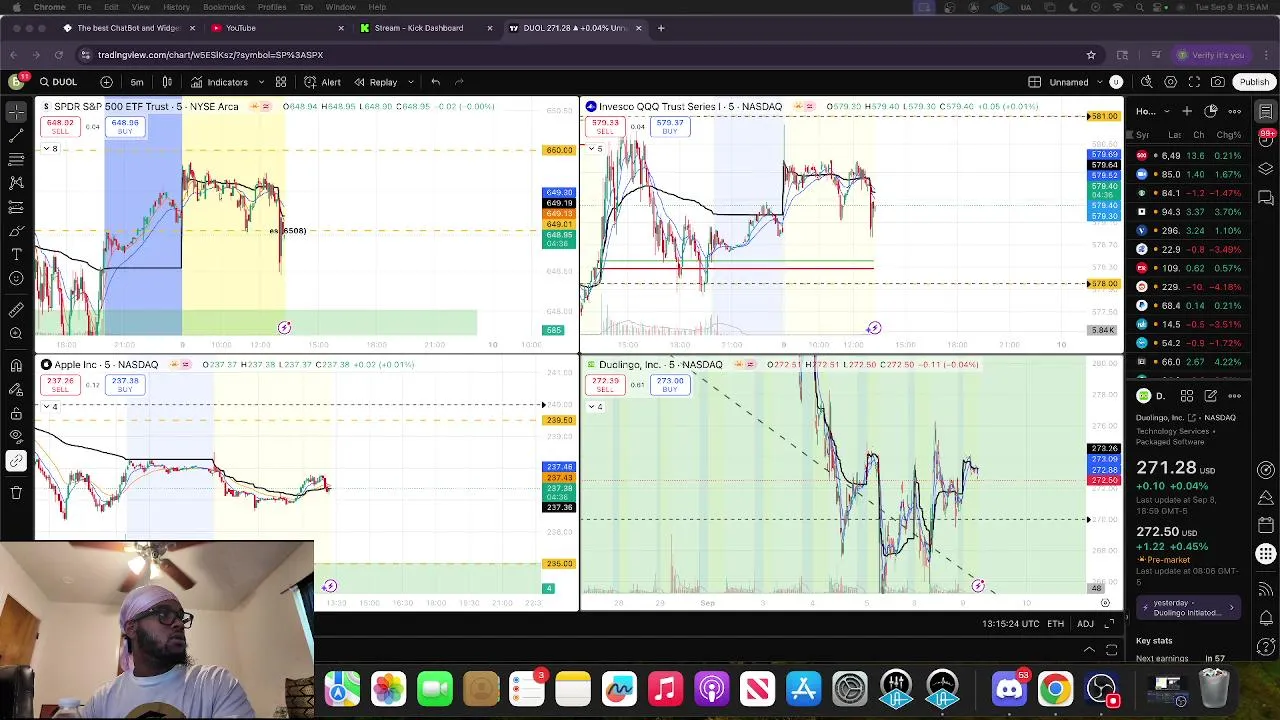Open the Duolingo chart time axis settings
This screenshot has width=1280, height=720.
click(1105, 603)
